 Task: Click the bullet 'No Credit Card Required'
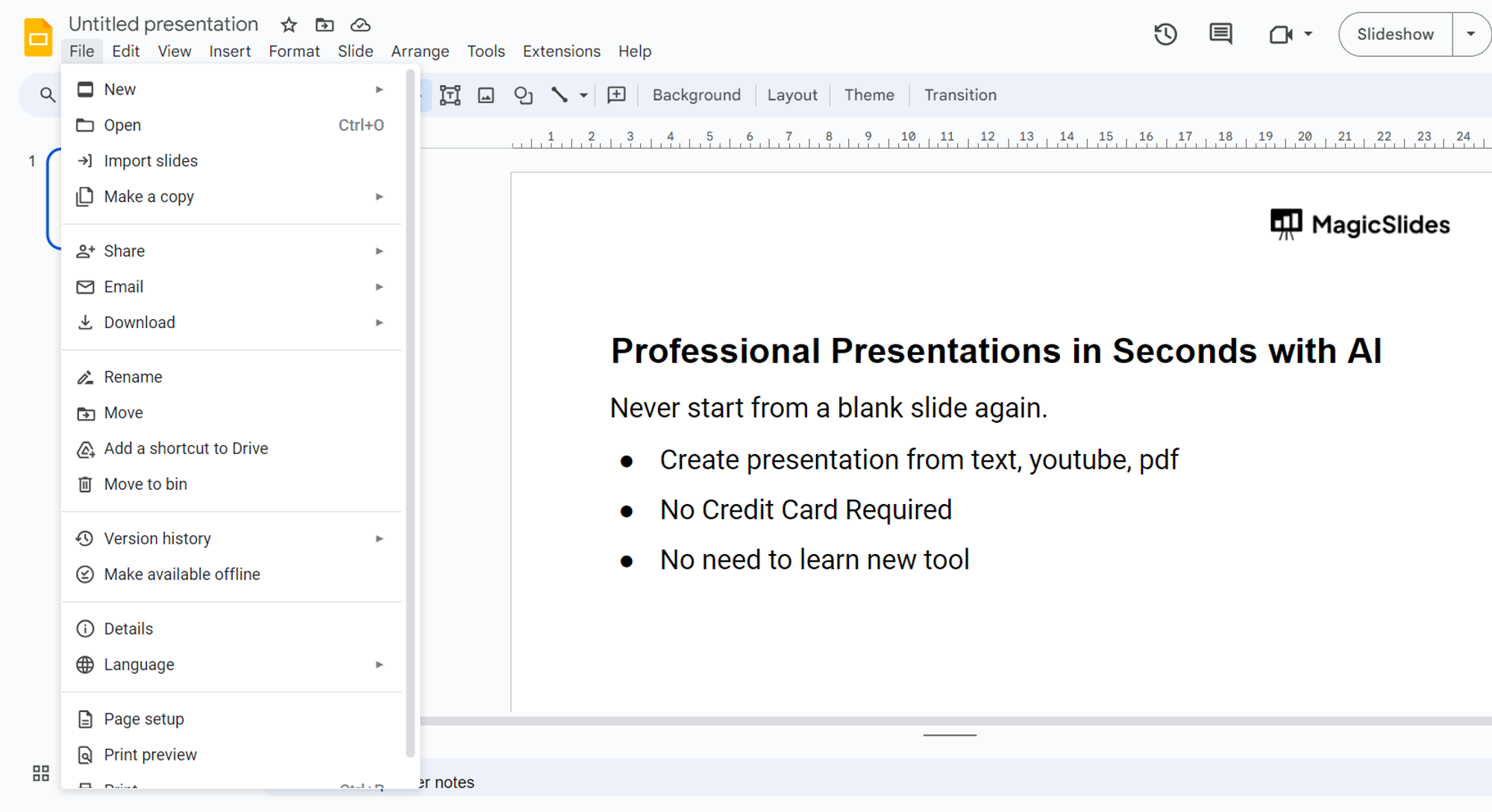(806, 510)
